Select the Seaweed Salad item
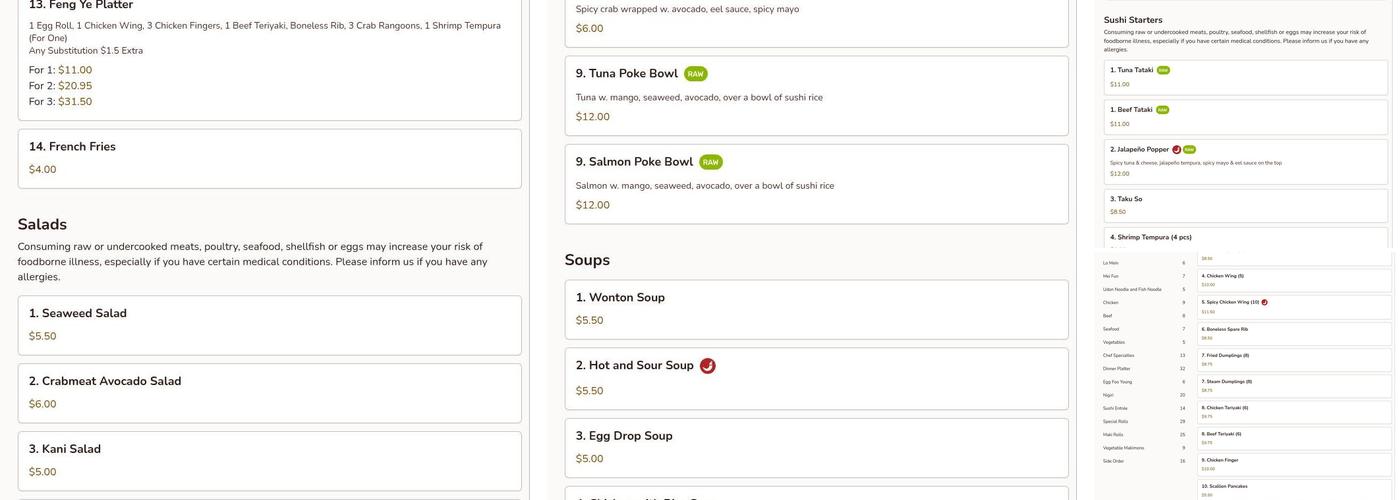Screen dimensions: 1400x500 point(269,325)
